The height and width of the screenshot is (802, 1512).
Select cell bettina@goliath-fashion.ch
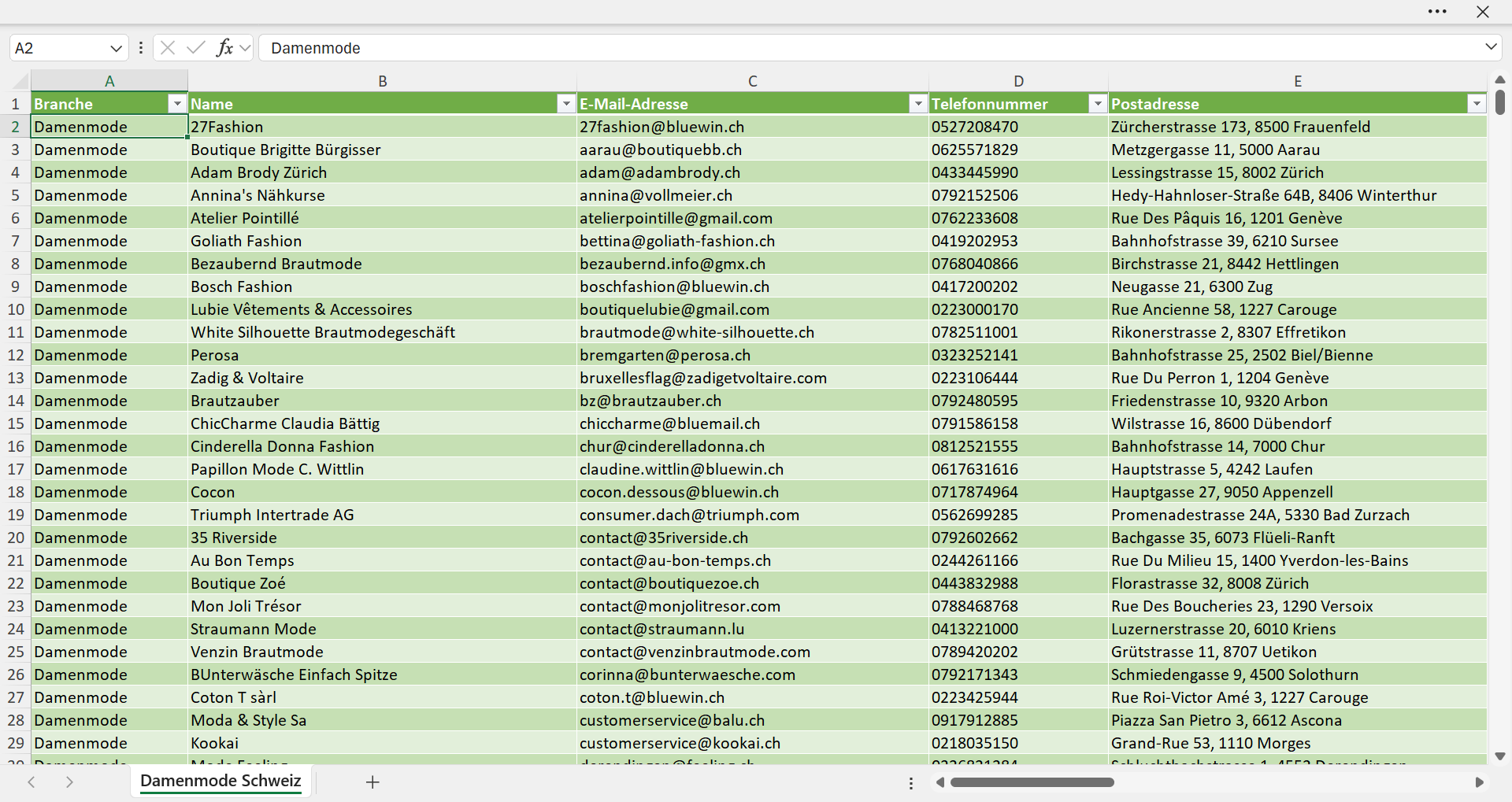pyautogui.click(x=753, y=241)
